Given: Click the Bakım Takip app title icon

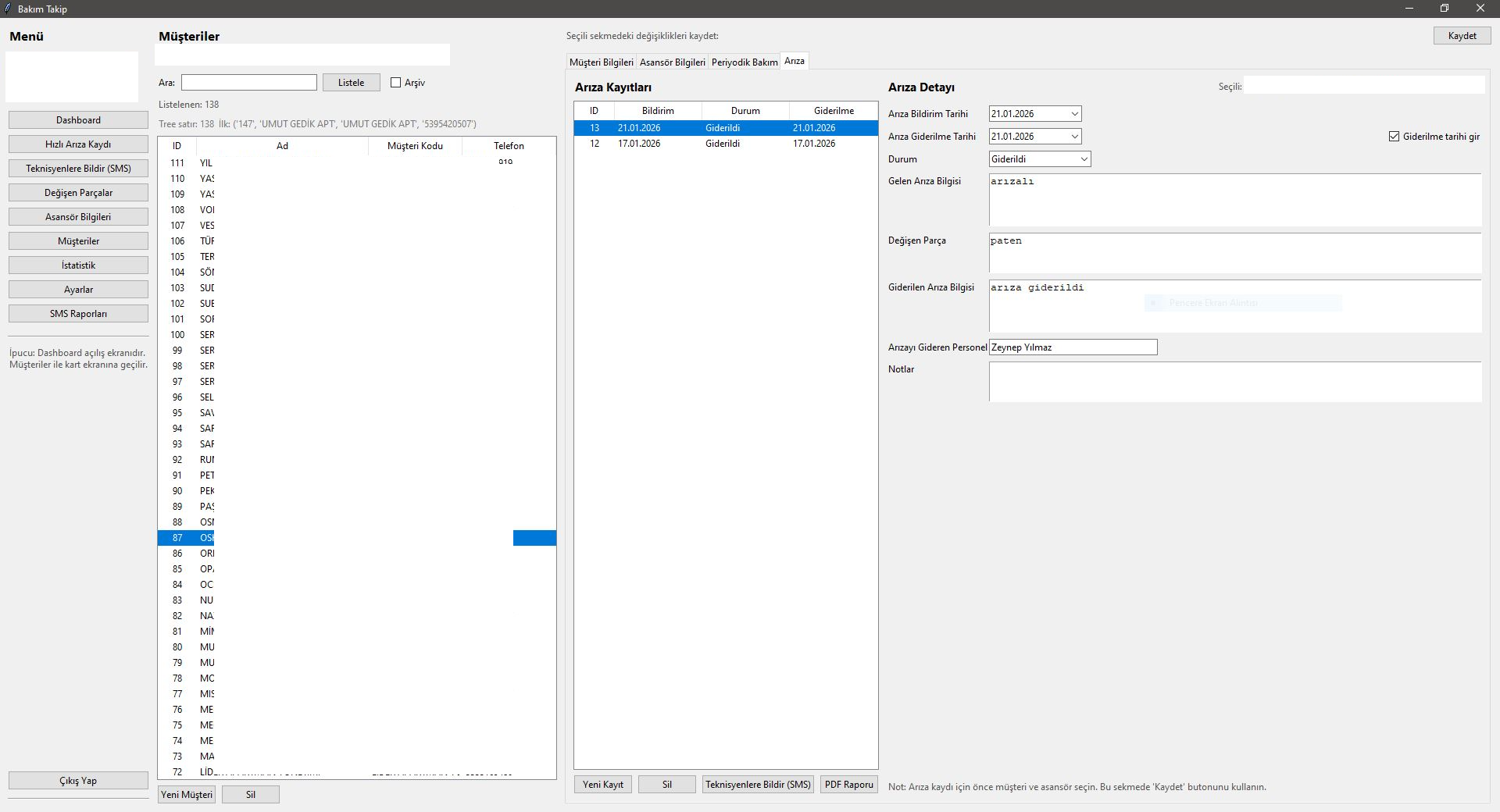Looking at the screenshot, I should 8,9.
